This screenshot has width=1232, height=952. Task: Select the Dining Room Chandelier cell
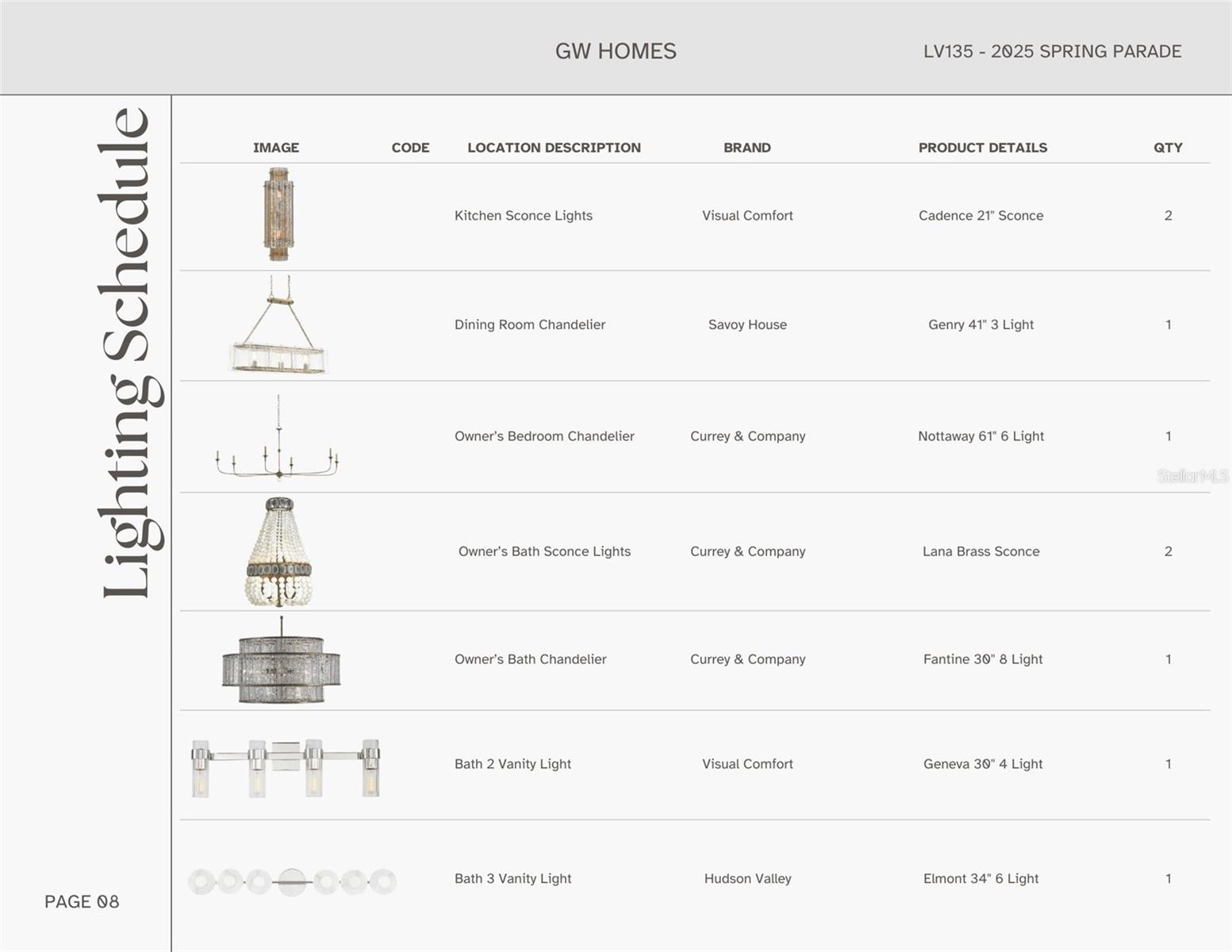click(x=530, y=324)
